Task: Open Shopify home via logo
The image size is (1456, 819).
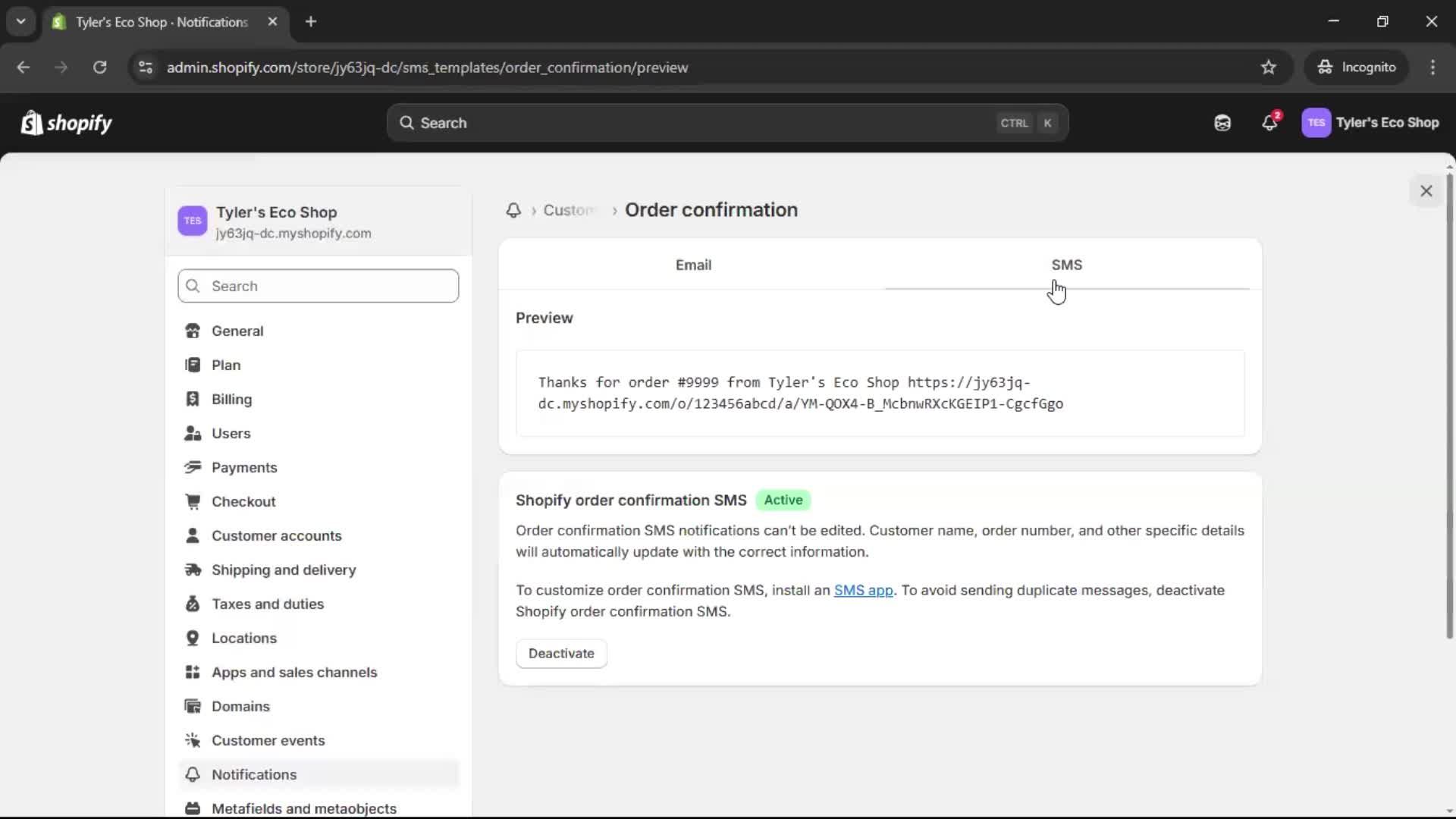Action: click(x=66, y=122)
